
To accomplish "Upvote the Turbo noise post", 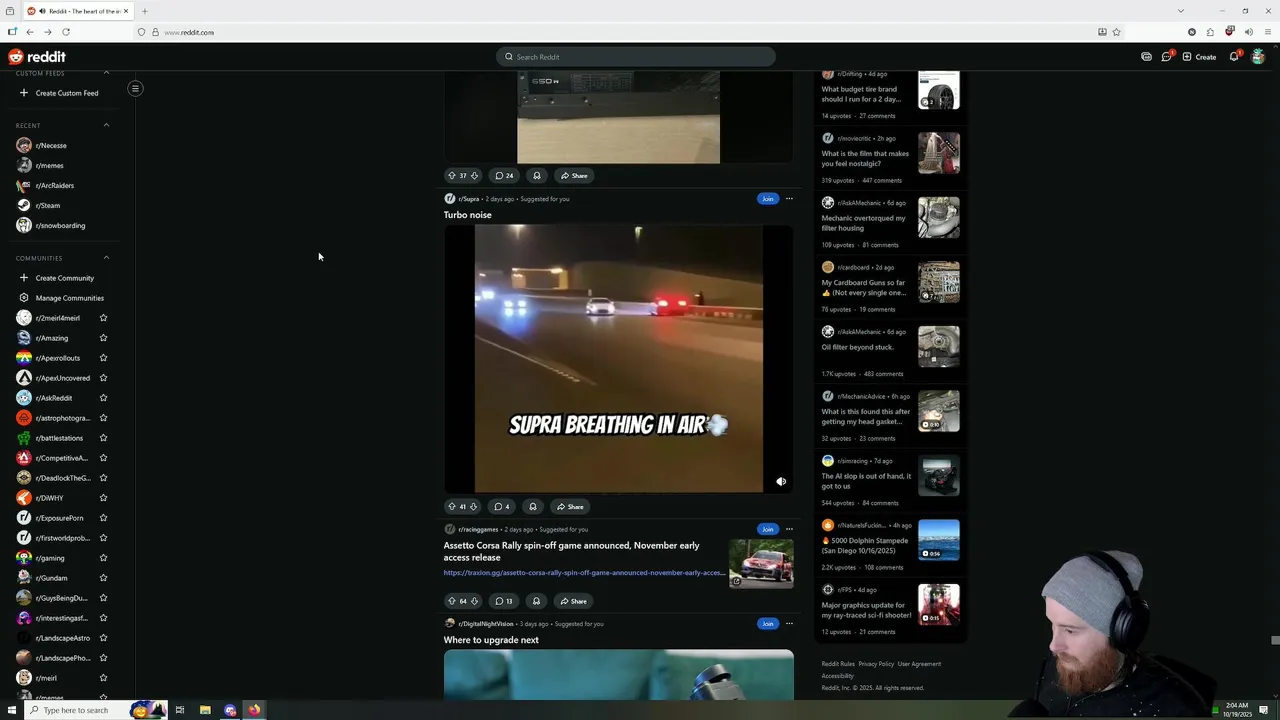I will [x=451, y=506].
